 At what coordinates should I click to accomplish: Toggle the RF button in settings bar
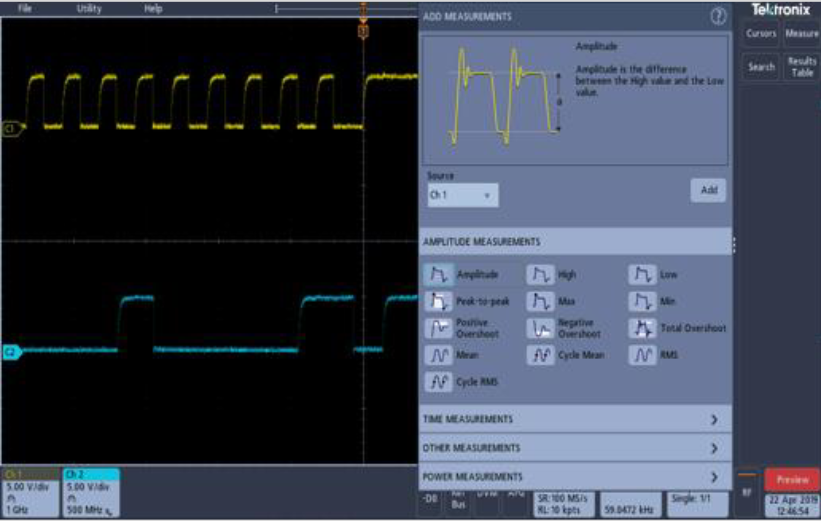click(746, 492)
